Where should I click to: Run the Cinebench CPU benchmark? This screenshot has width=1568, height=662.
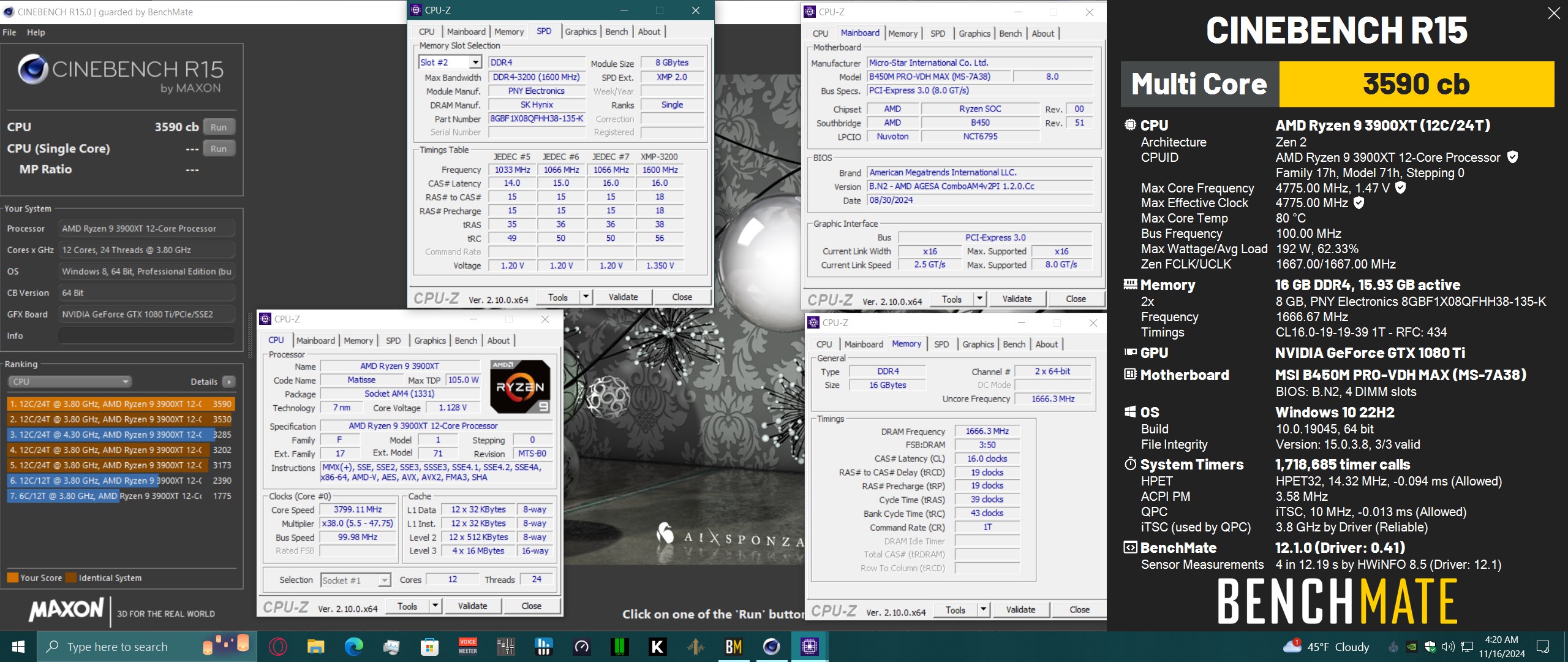click(x=219, y=127)
